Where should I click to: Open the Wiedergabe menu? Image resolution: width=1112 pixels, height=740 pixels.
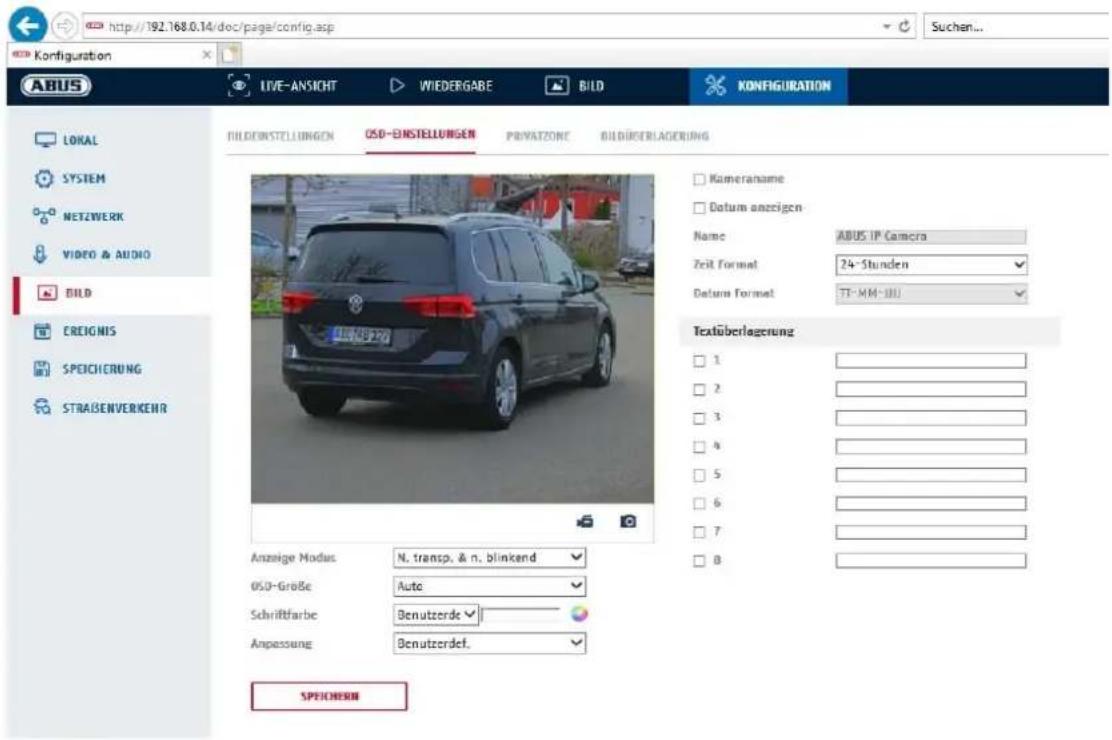440,86
